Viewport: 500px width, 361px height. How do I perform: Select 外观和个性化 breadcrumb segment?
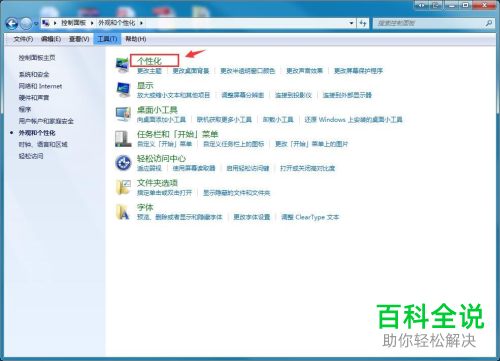tap(117, 23)
